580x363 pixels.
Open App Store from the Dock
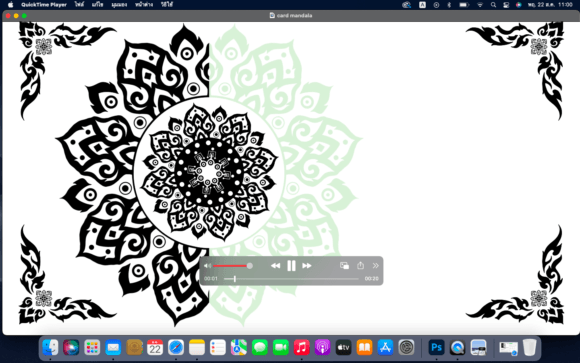tap(385, 347)
